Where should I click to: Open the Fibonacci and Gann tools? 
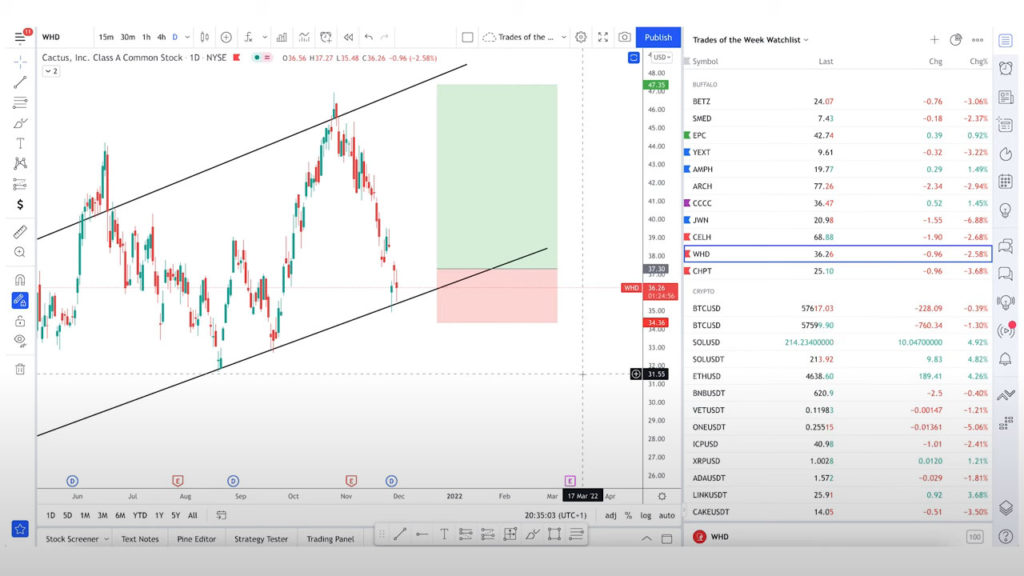20,103
